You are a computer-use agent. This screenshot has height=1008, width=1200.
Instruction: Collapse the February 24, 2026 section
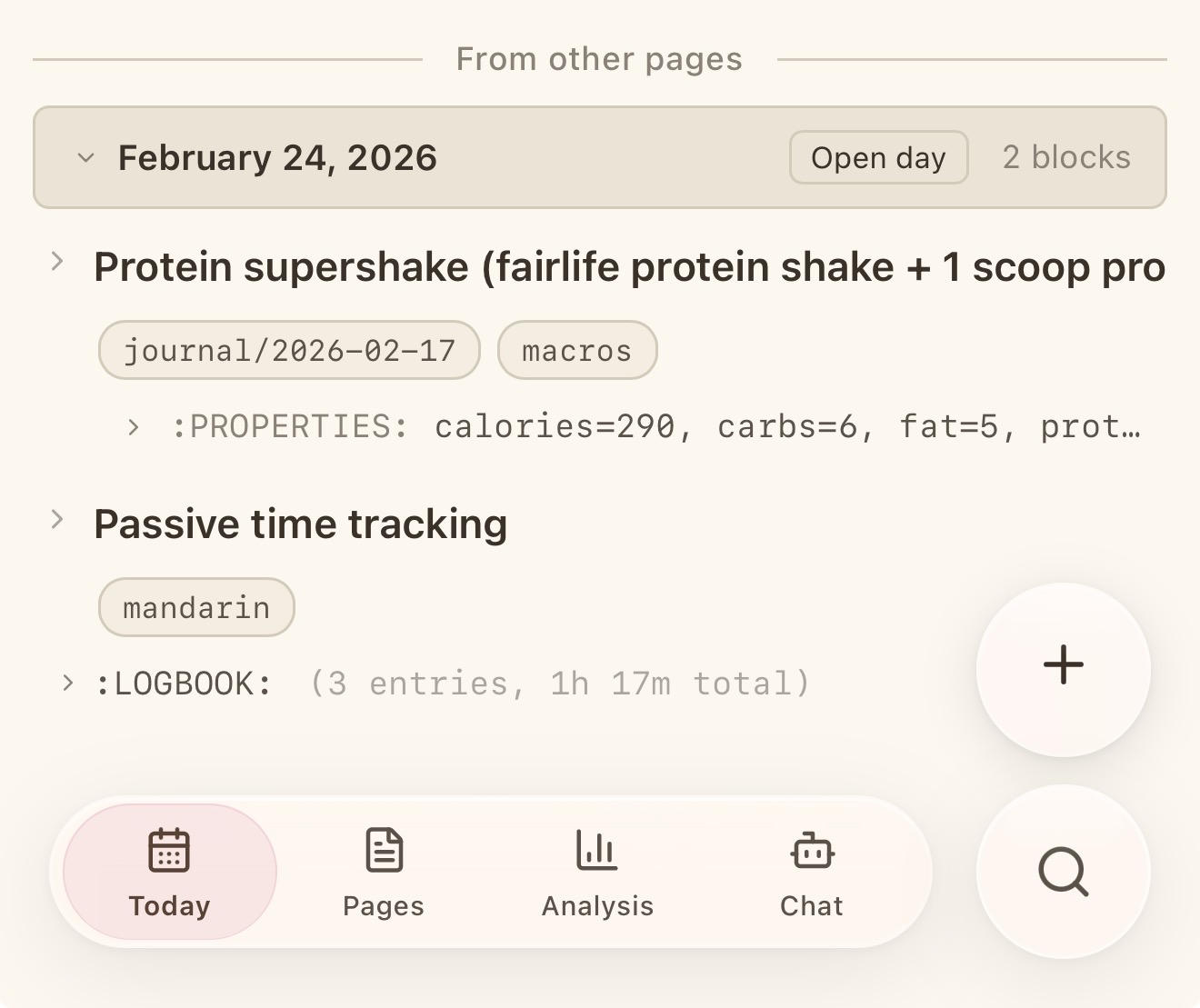tap(85, 158)
